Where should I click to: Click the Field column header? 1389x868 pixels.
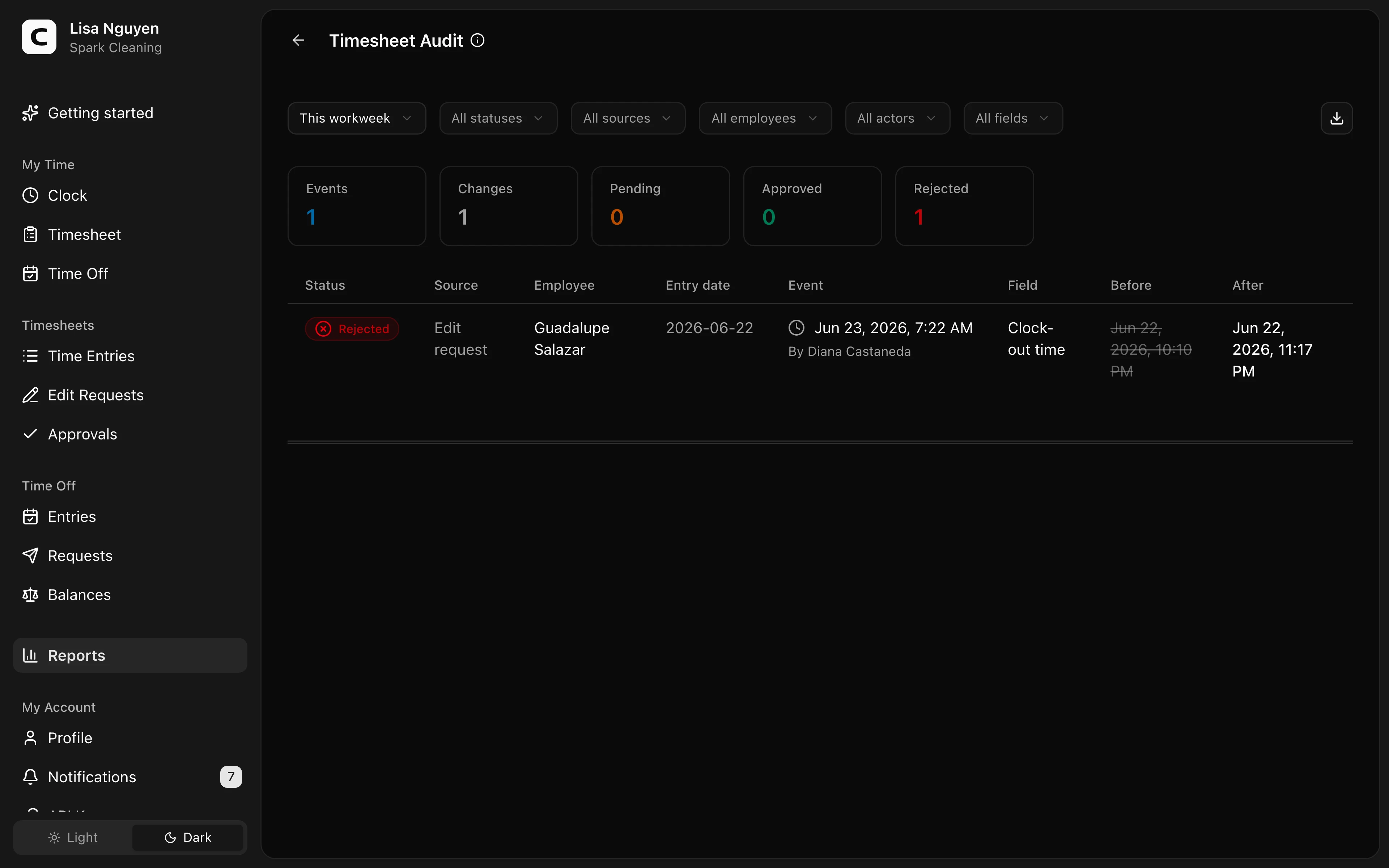click(x=1022, y=285)
